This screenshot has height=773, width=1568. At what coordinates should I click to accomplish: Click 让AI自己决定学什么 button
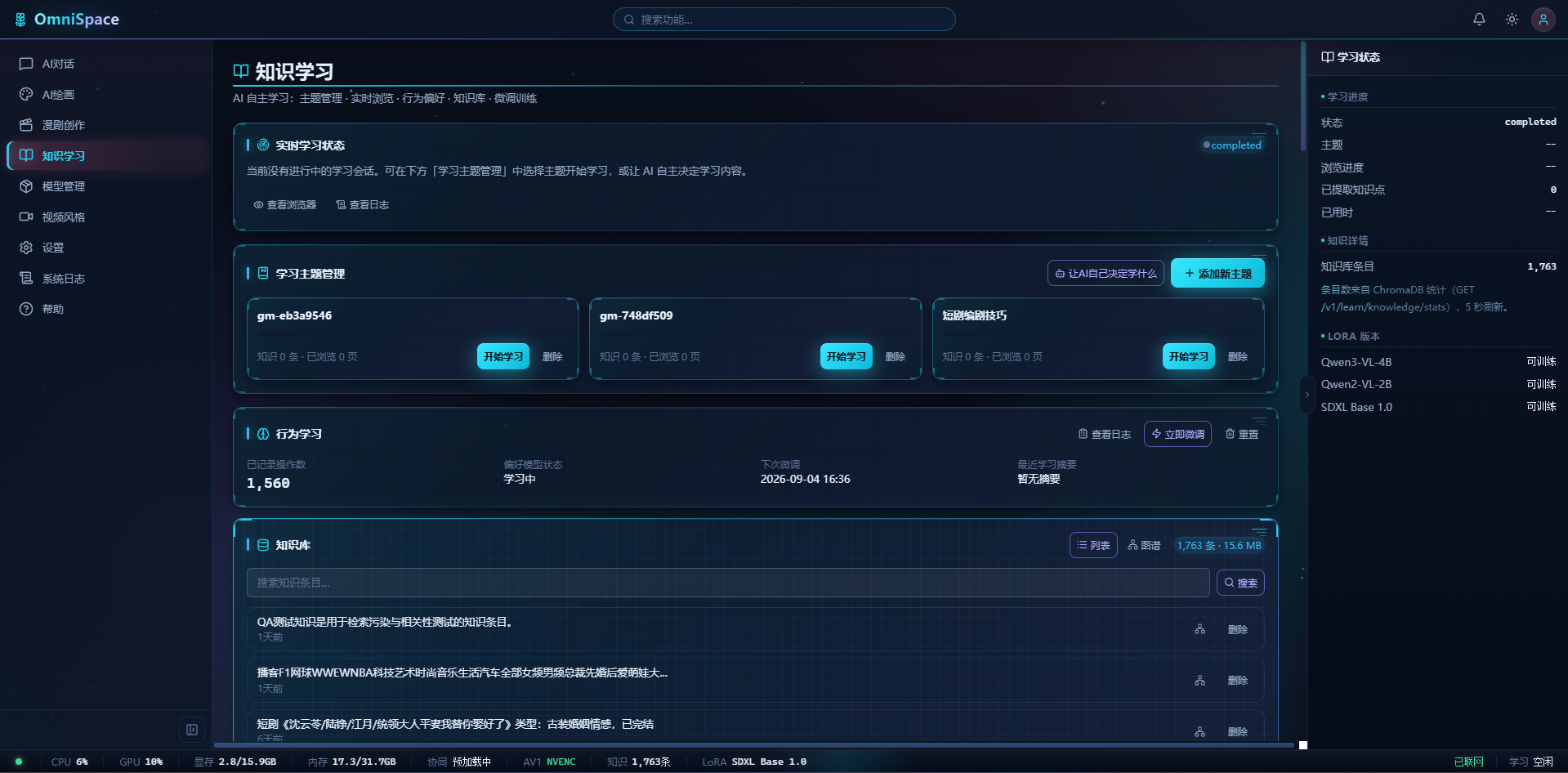[1106, 274]
